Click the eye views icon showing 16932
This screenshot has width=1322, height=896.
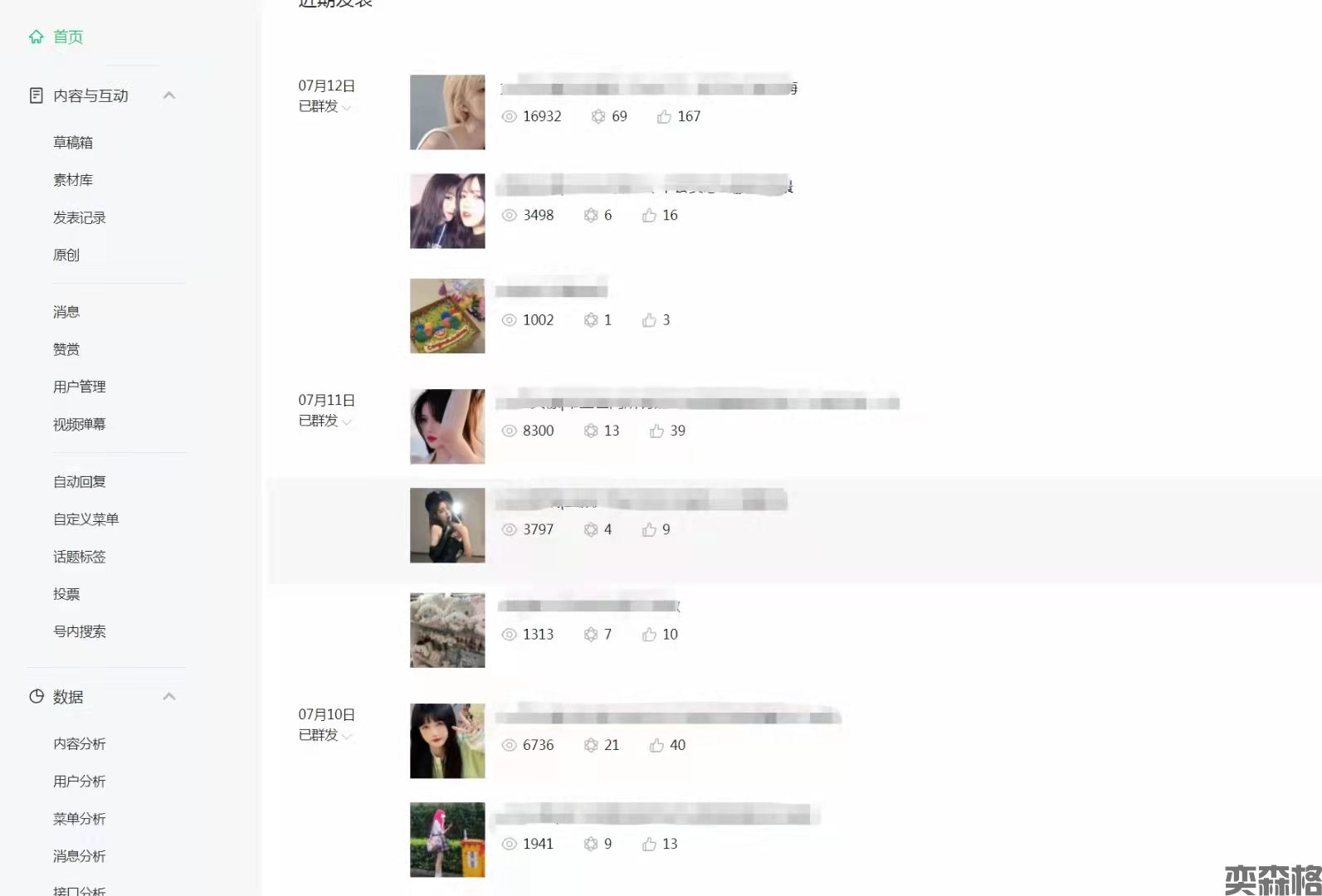tap(510, 117)
